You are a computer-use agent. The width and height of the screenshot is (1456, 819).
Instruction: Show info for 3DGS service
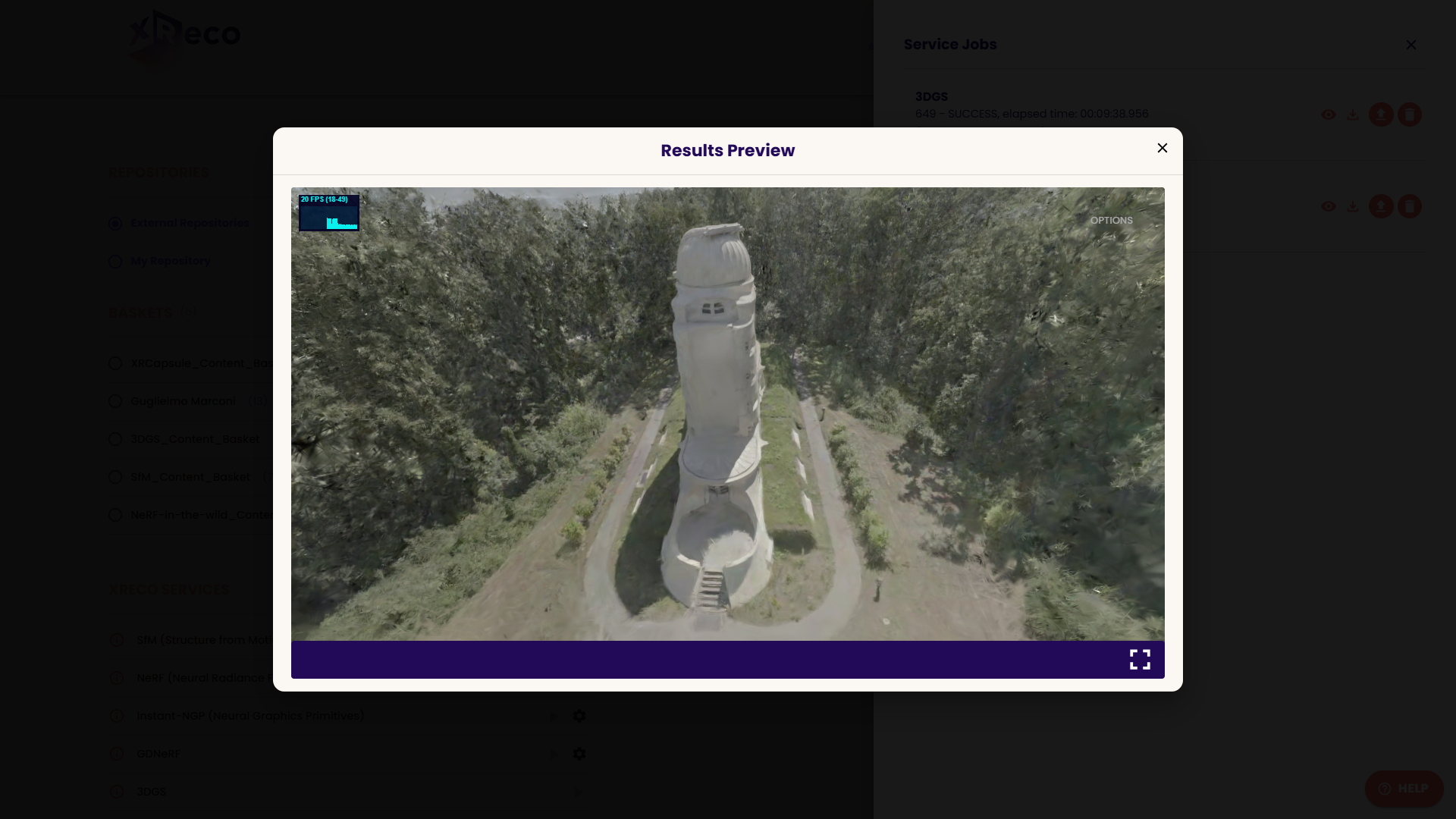point(117,792)
